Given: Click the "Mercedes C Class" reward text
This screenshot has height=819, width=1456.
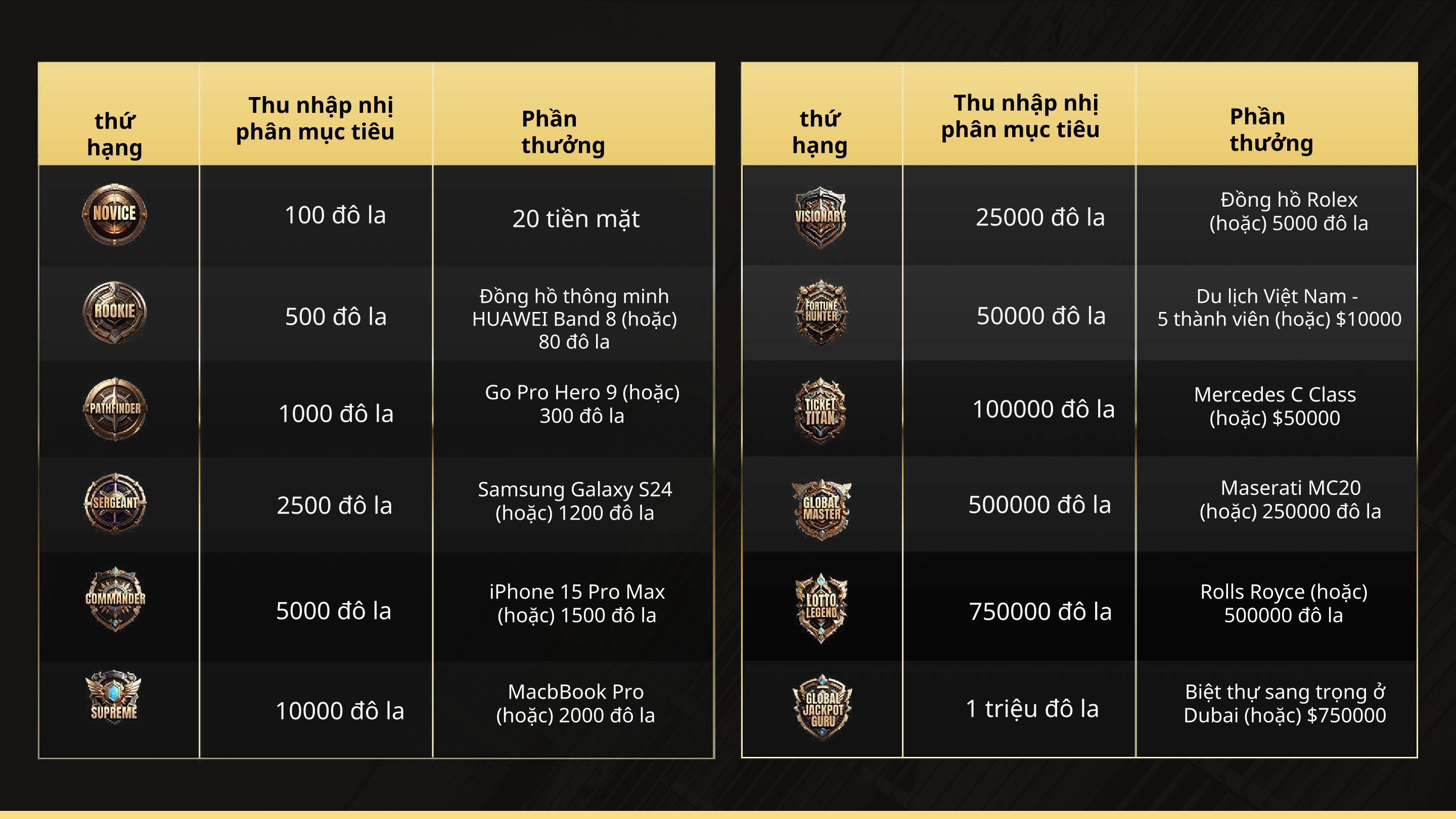Looking at the screenshot, I should pos(1275,394).
